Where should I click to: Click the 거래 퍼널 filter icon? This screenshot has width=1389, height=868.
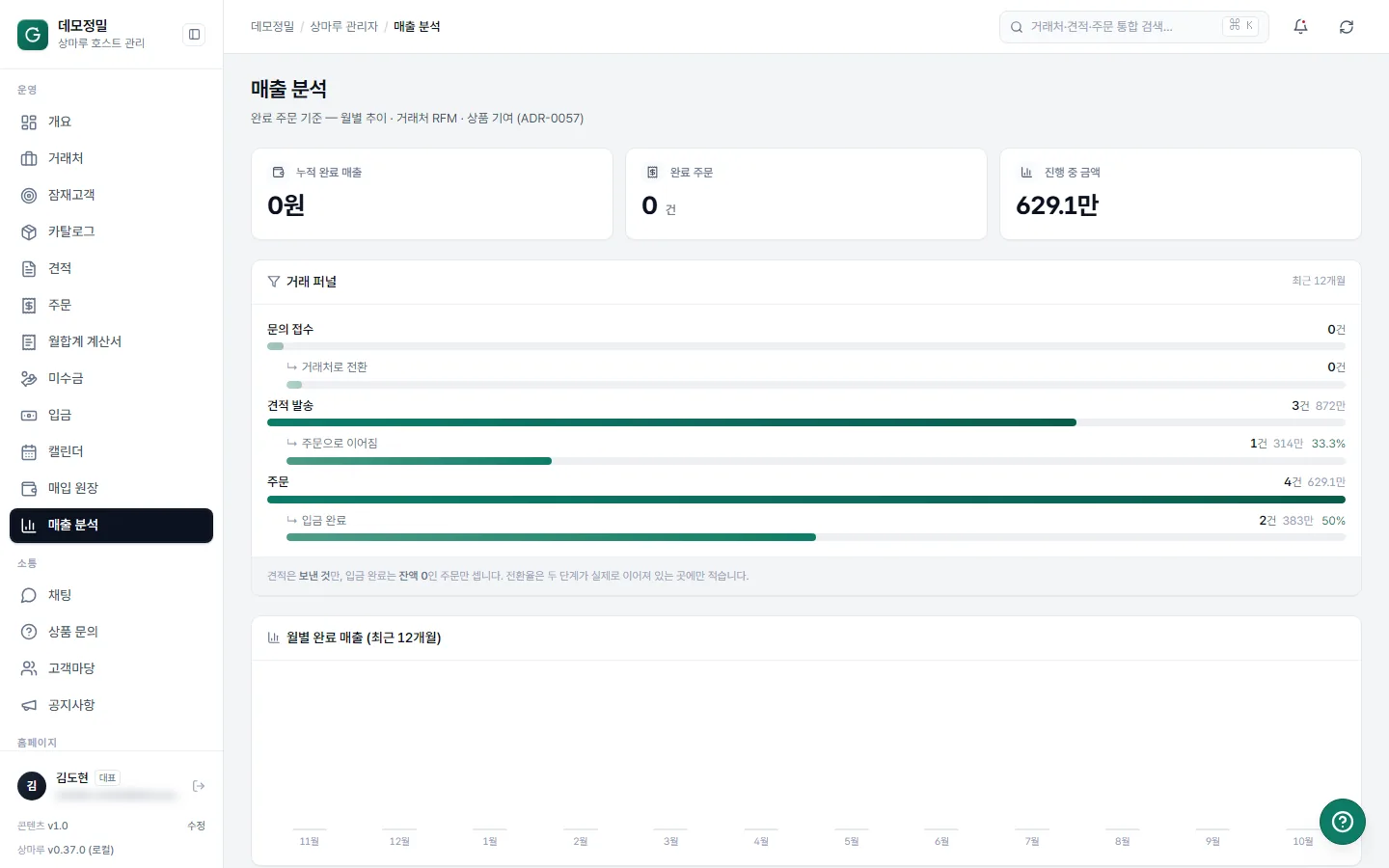click(274, 282)
